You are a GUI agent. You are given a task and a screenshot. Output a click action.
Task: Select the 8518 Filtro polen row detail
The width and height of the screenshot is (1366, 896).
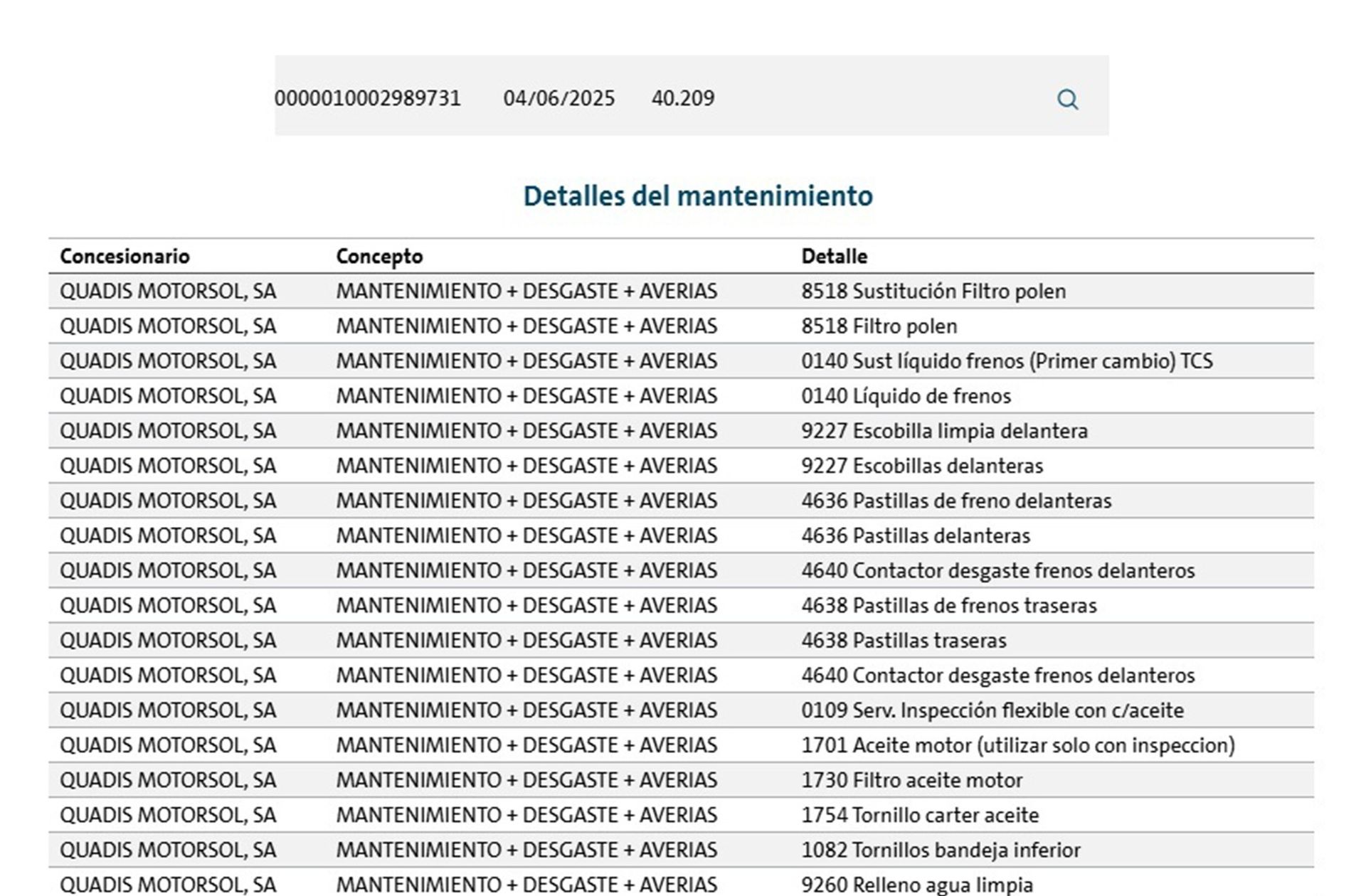coord(879,326)
